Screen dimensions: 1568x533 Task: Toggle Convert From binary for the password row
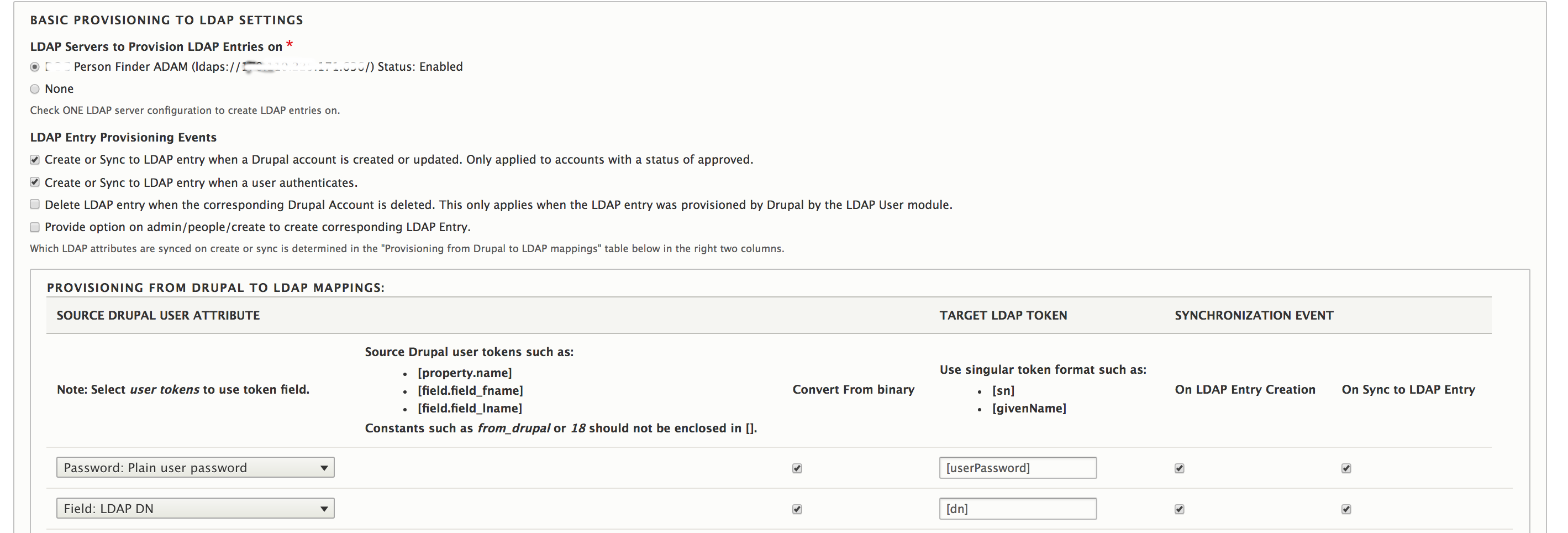tap(797, 468)
